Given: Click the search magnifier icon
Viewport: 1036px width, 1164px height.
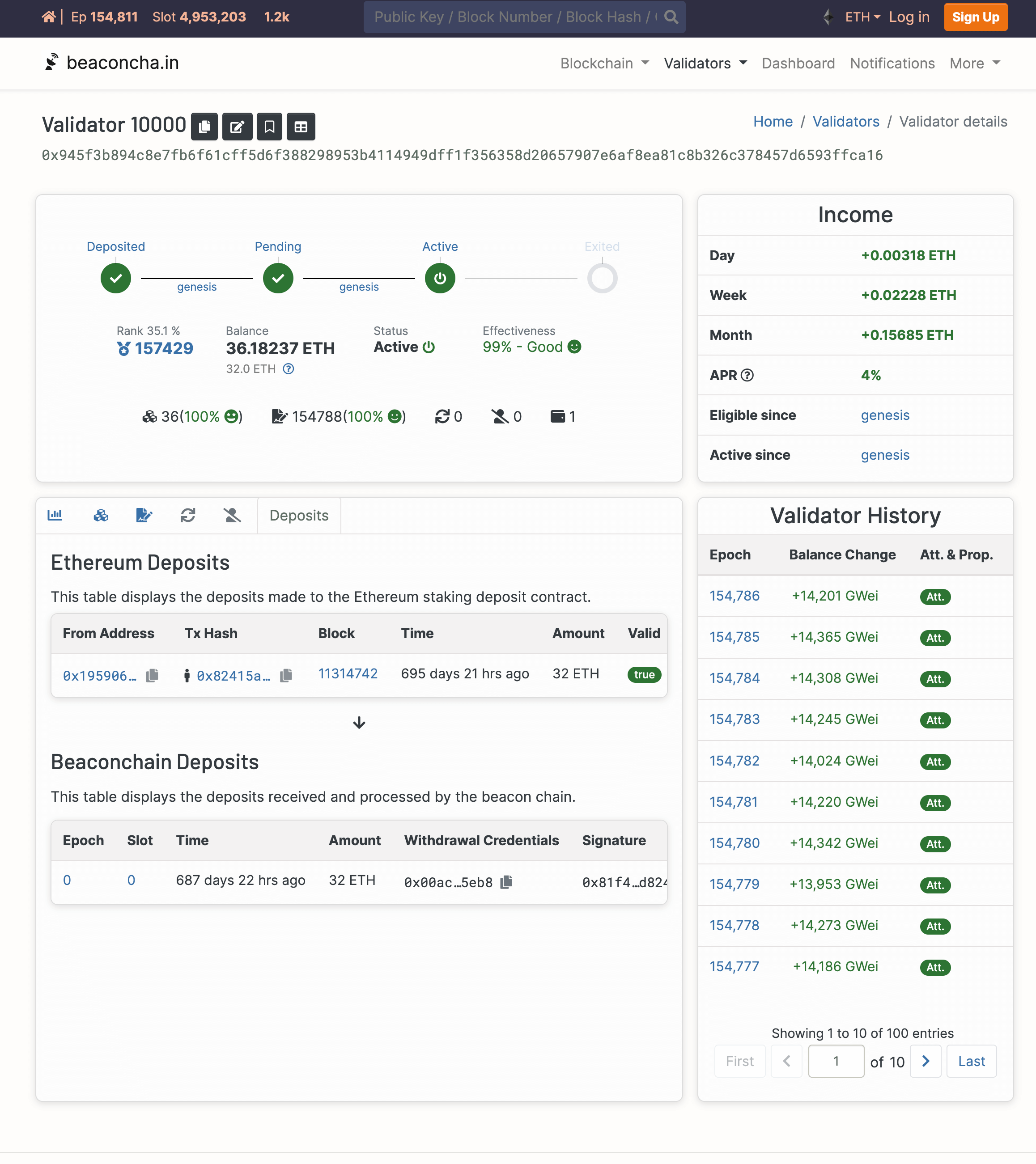Looking at the screenshot, I should pyautogui.click(x=671, y=17).
